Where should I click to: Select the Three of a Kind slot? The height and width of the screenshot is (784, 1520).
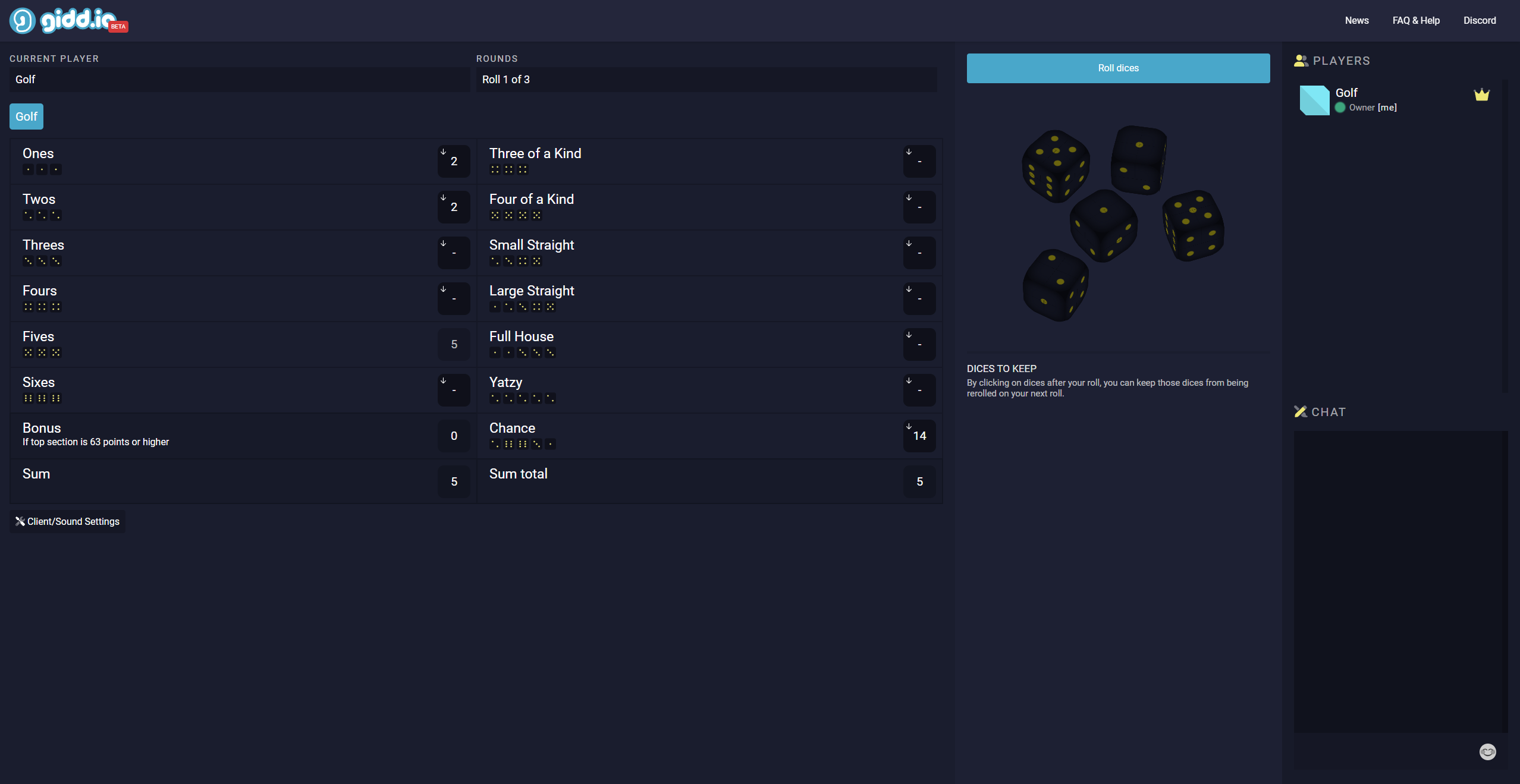tap(919, 161)
